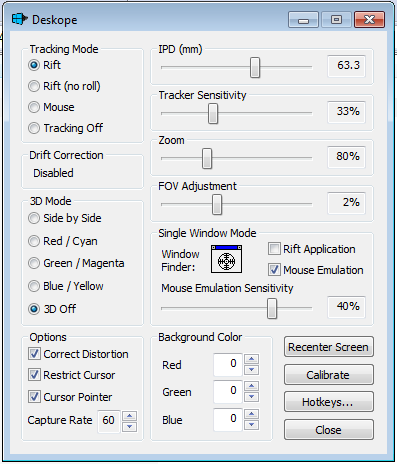Click the Close button at bottom right
The image size is (397, 464).
click(x=329, y=430)
